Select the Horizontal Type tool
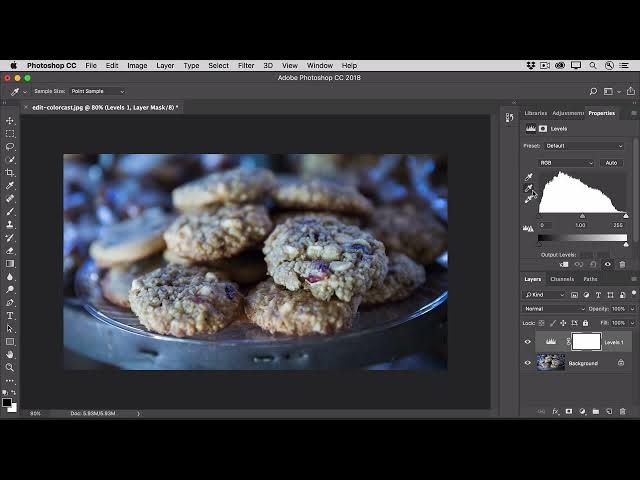This screenshot has height=480, width=640. [x=10, y=316]
